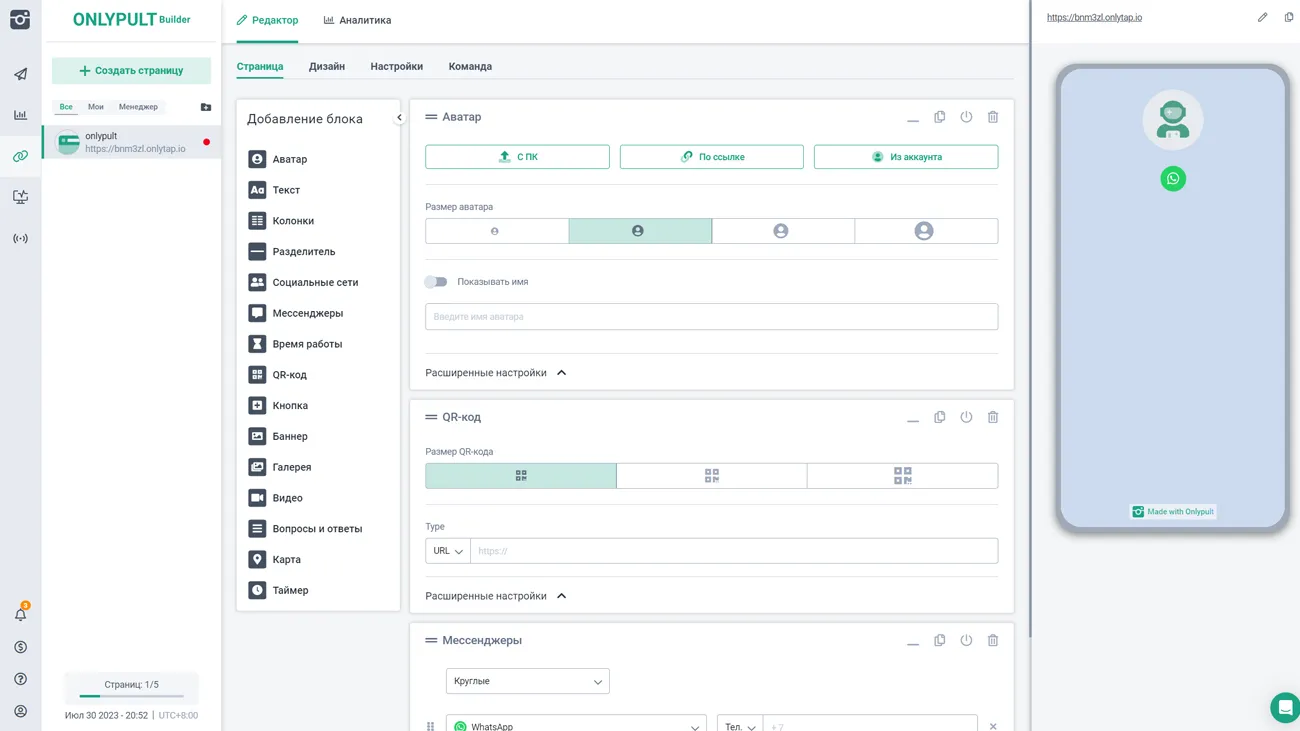Open the Аналитика tab

357,20
